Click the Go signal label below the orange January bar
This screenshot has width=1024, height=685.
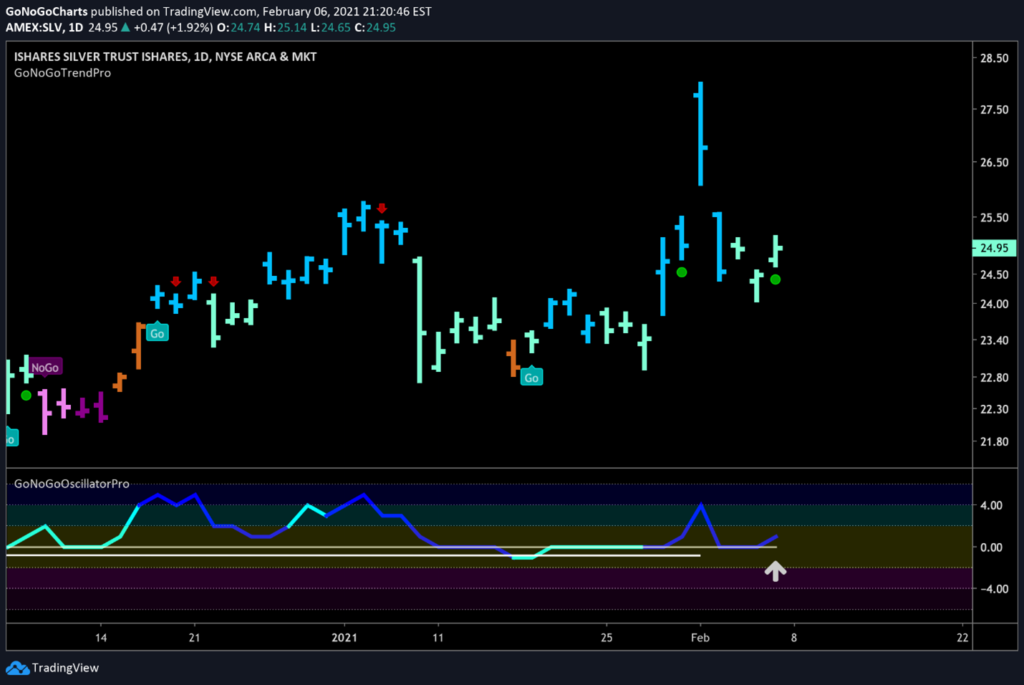(532, 377)
